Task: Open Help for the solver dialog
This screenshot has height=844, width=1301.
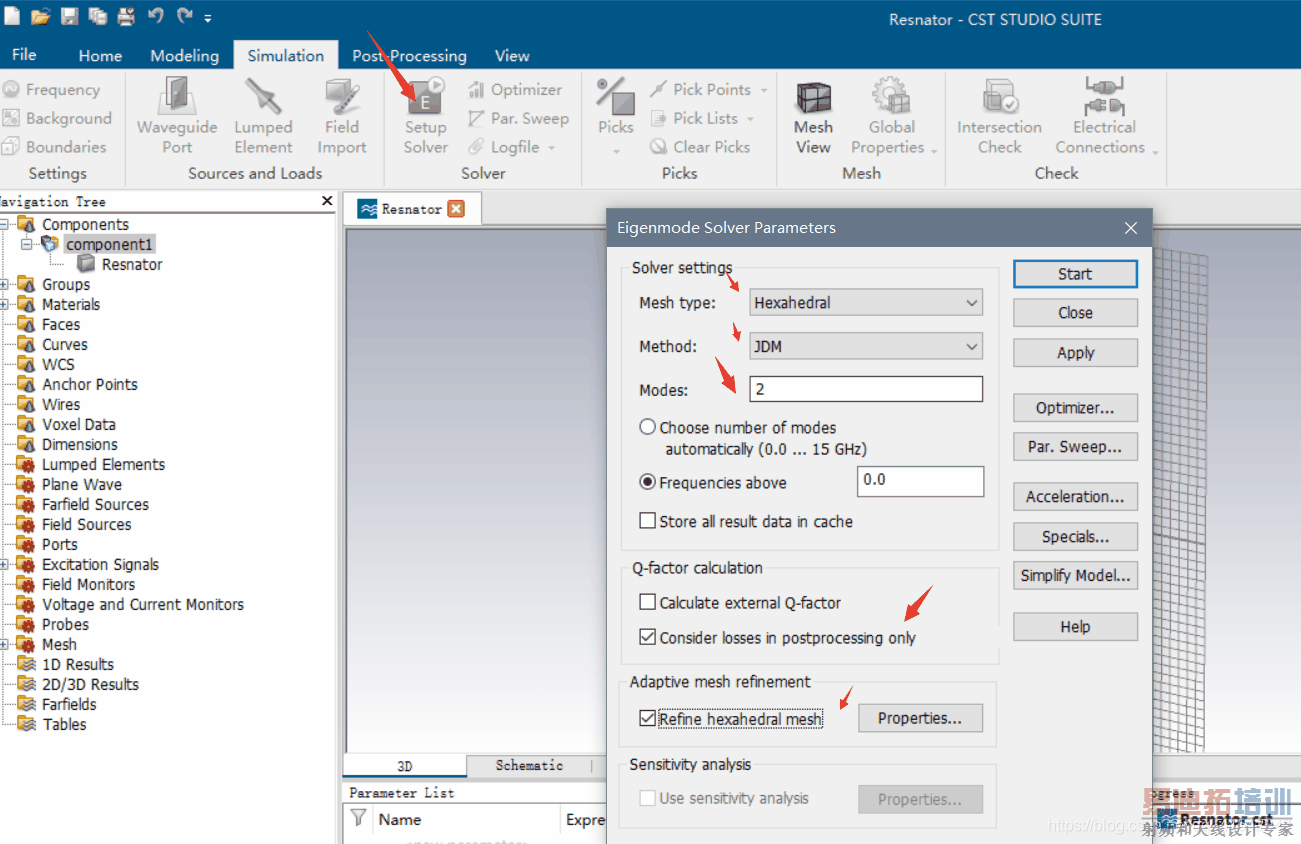Action: (x=1075, y=627)
